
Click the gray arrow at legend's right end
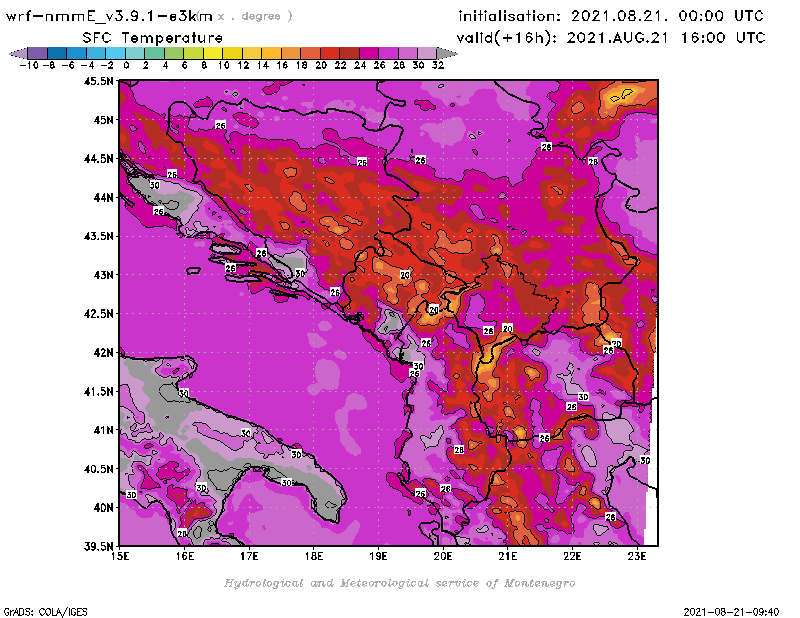click(x=447, y=53)
